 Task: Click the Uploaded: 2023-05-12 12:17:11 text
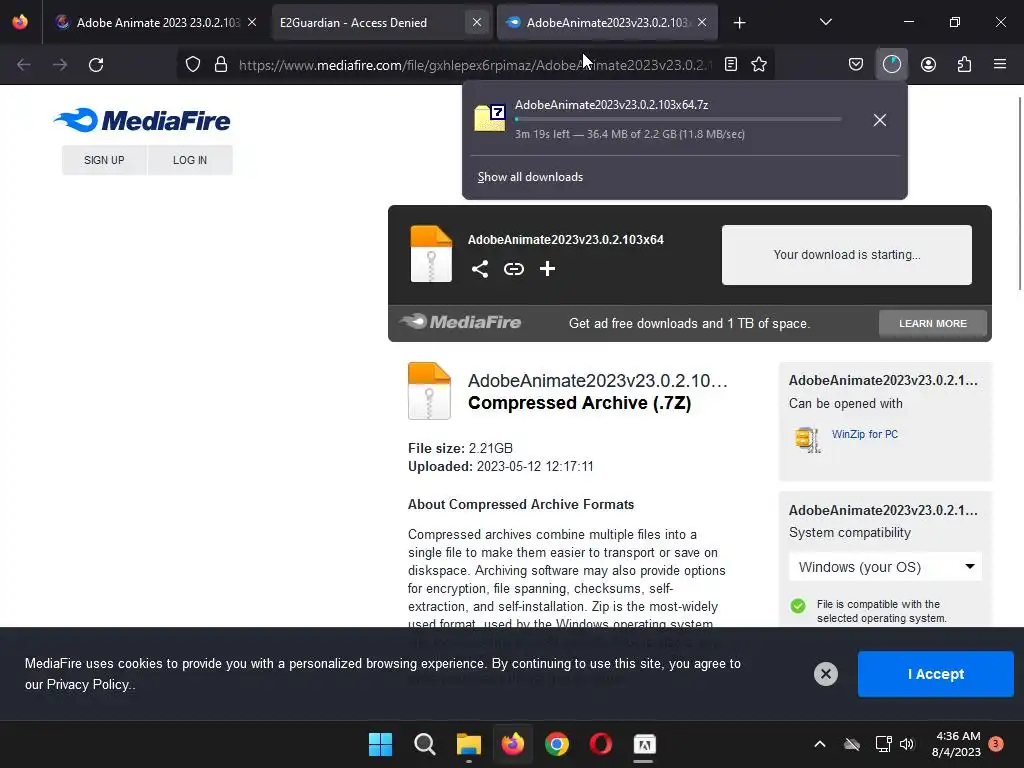tap(501, 466)
